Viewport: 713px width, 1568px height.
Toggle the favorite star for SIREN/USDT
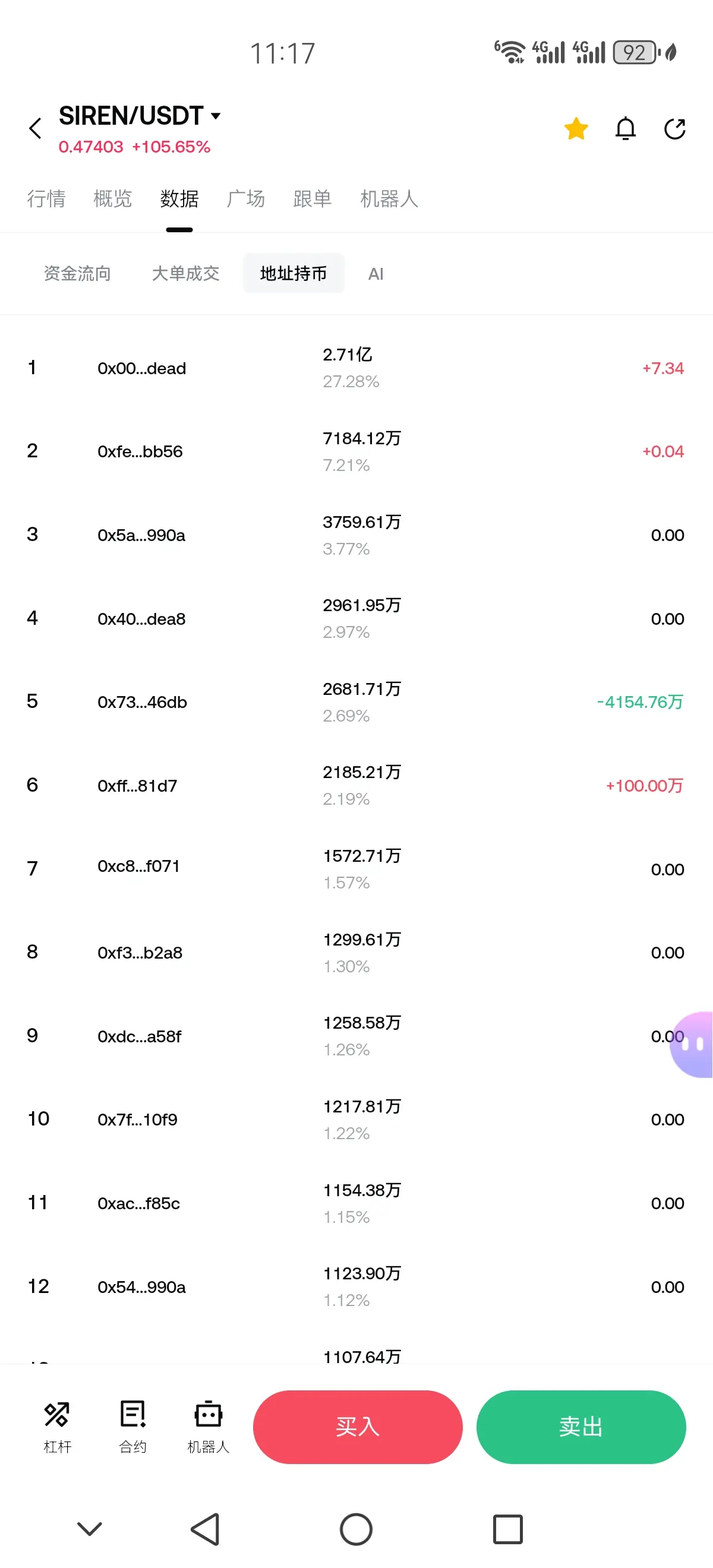click(x=575, y=128)
